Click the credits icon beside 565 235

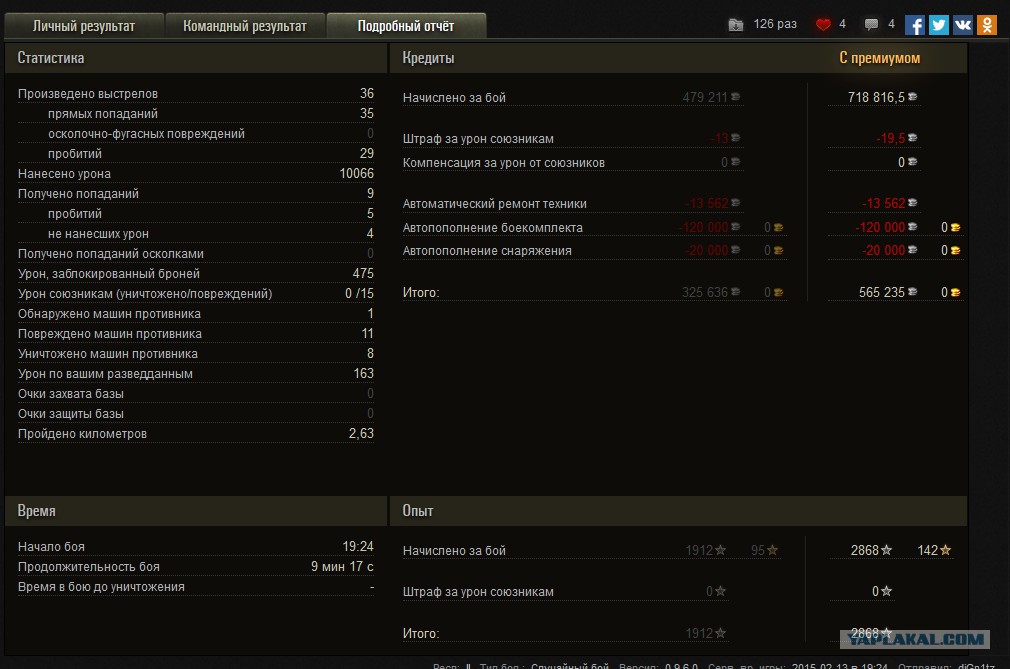[x=912, y=293]
